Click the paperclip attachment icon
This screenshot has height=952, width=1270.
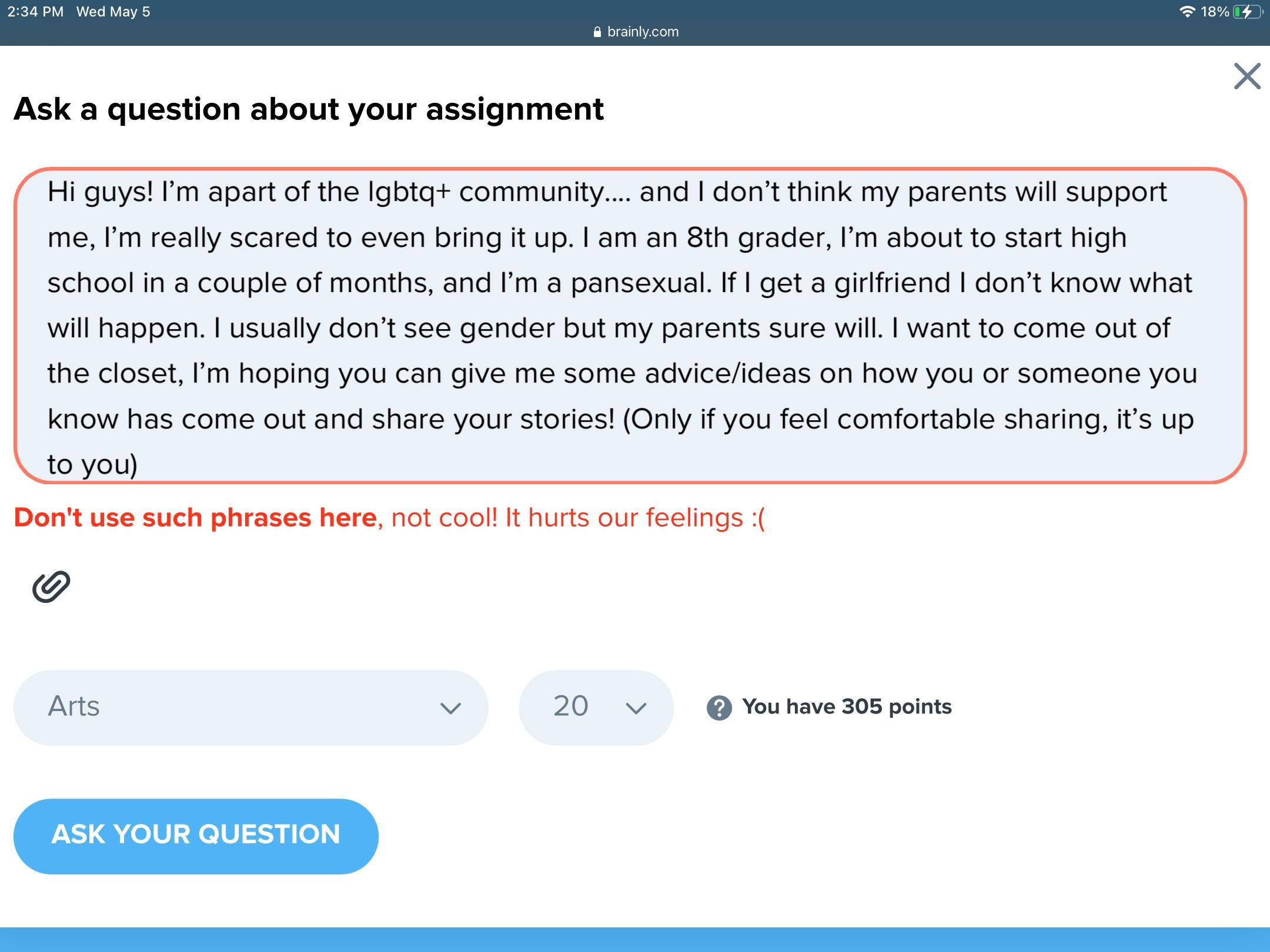[51, 586]
